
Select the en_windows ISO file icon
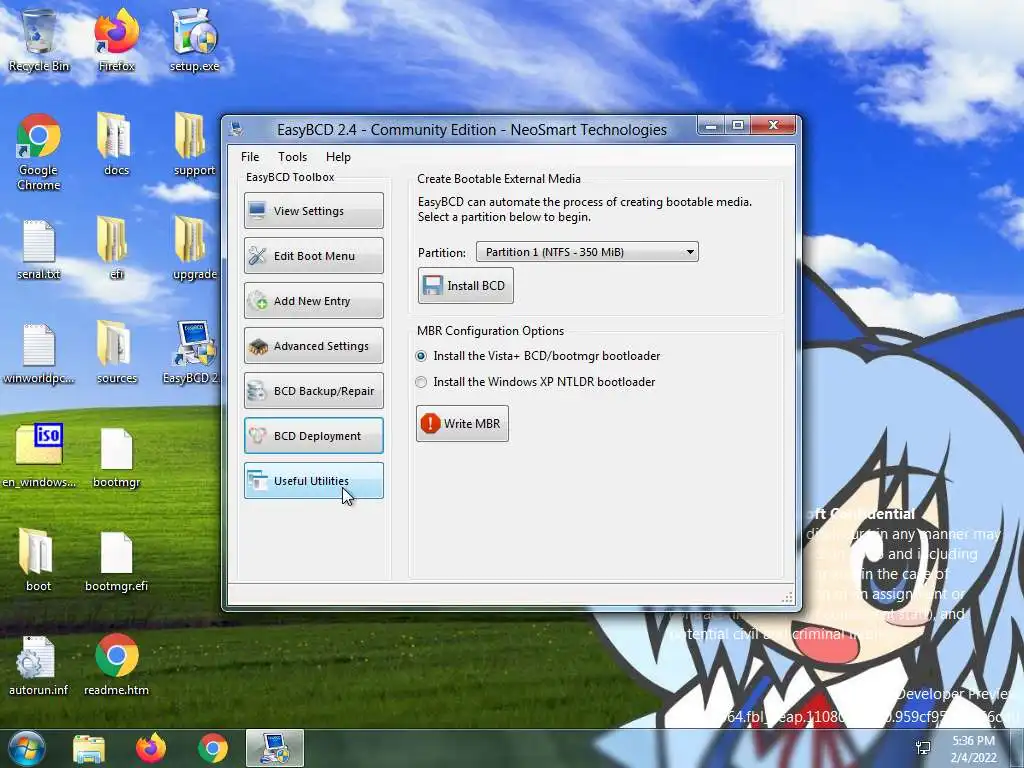click(39, 456)
